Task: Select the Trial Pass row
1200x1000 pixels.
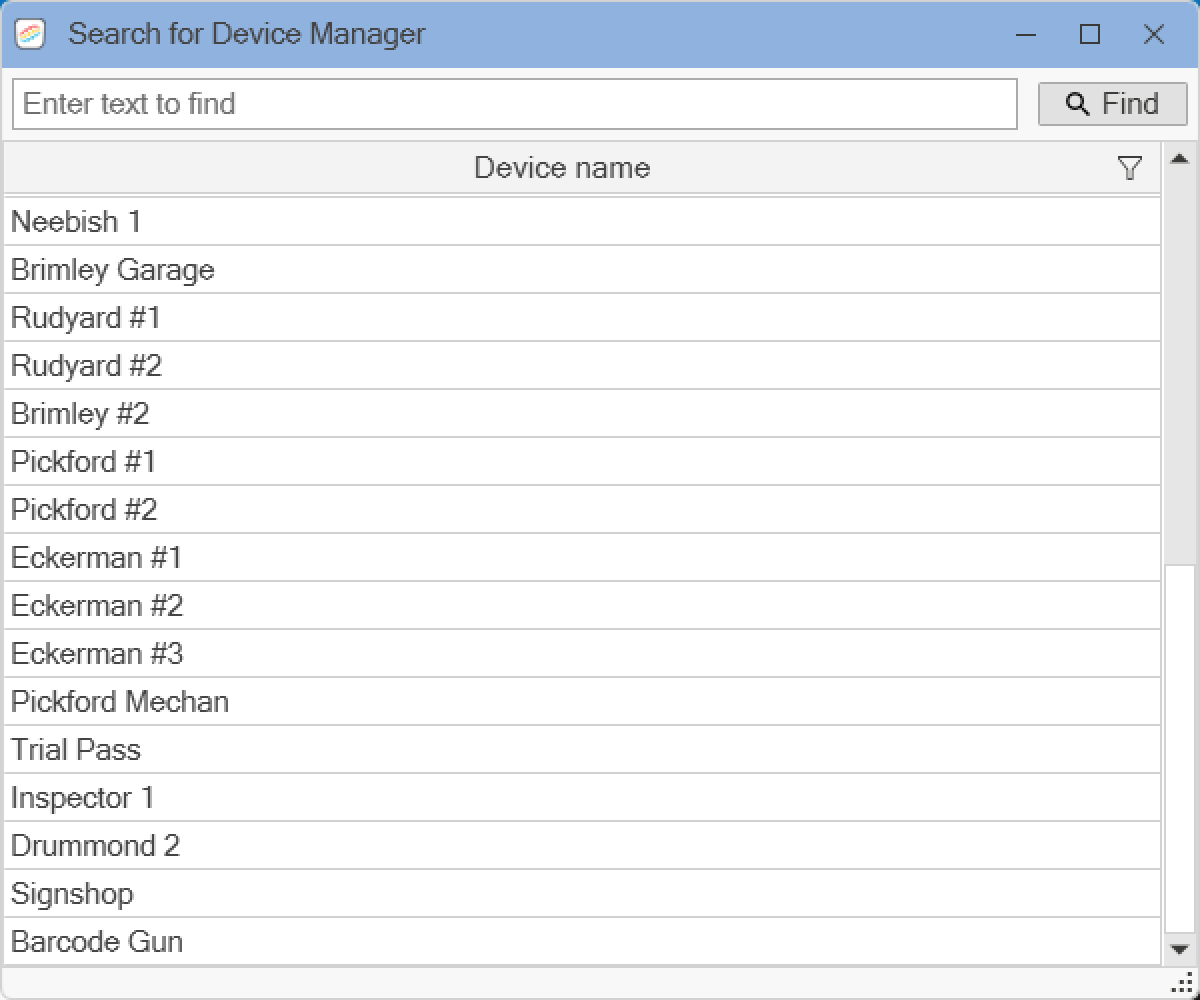Action: point(582,750)
